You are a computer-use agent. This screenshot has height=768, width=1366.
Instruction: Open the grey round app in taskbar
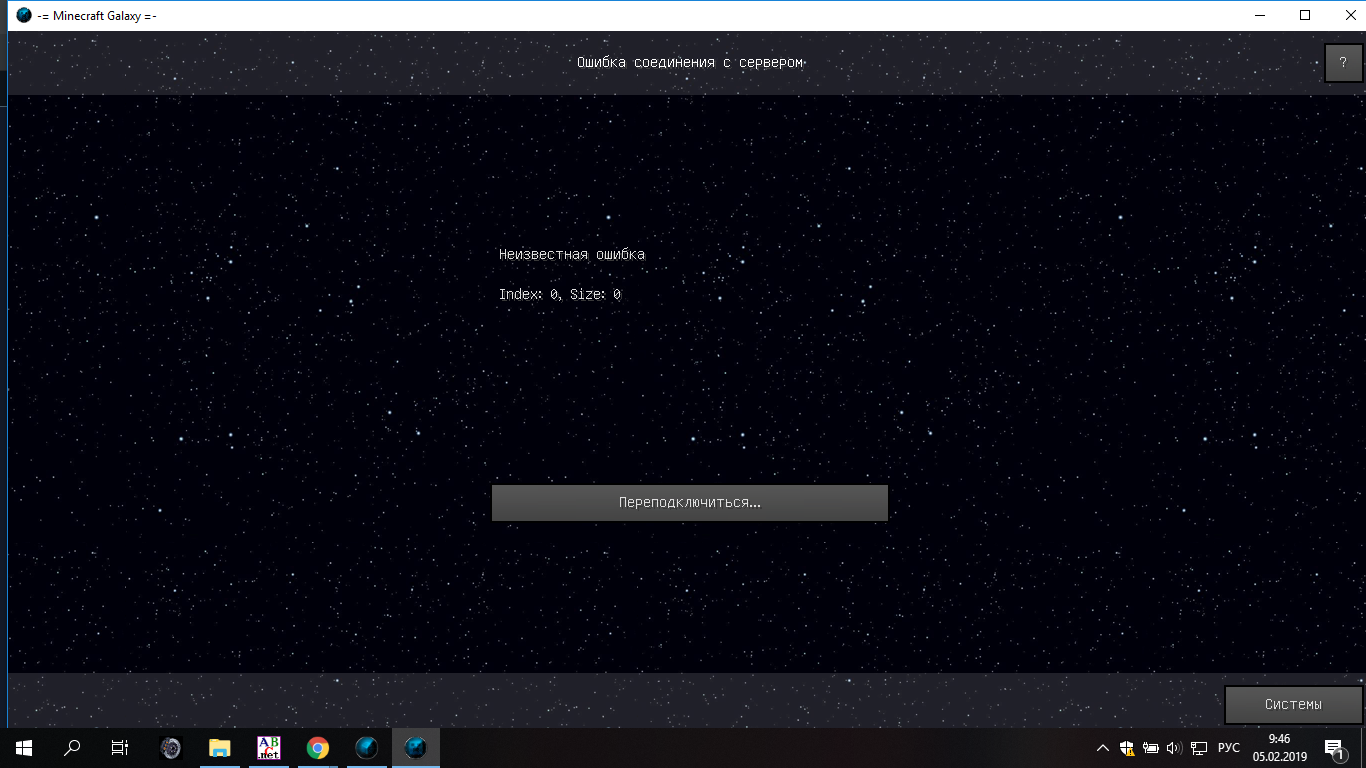point(171,747)
